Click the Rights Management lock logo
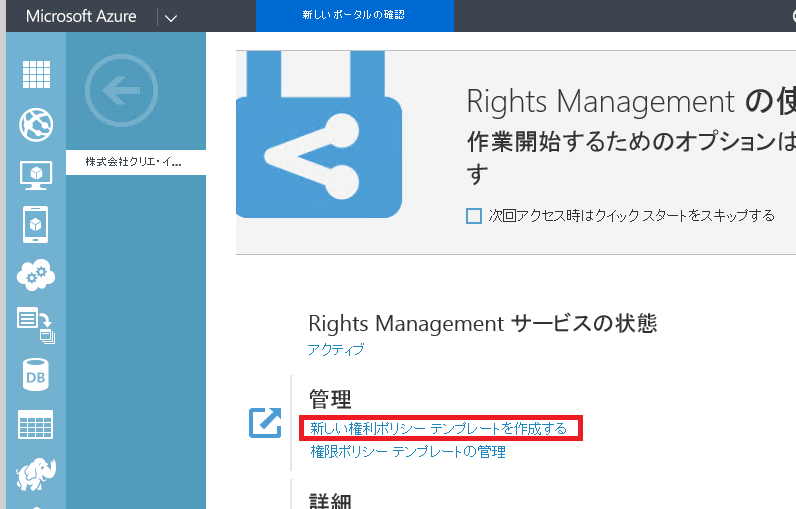The image size is (796, 509). (319, 134)
